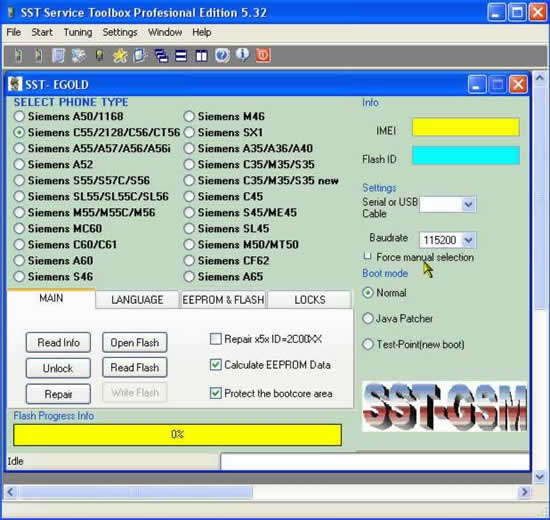550x520 pixels.
Task: Click the red power exit toolbar icon
Action: [x=263, y=55]
